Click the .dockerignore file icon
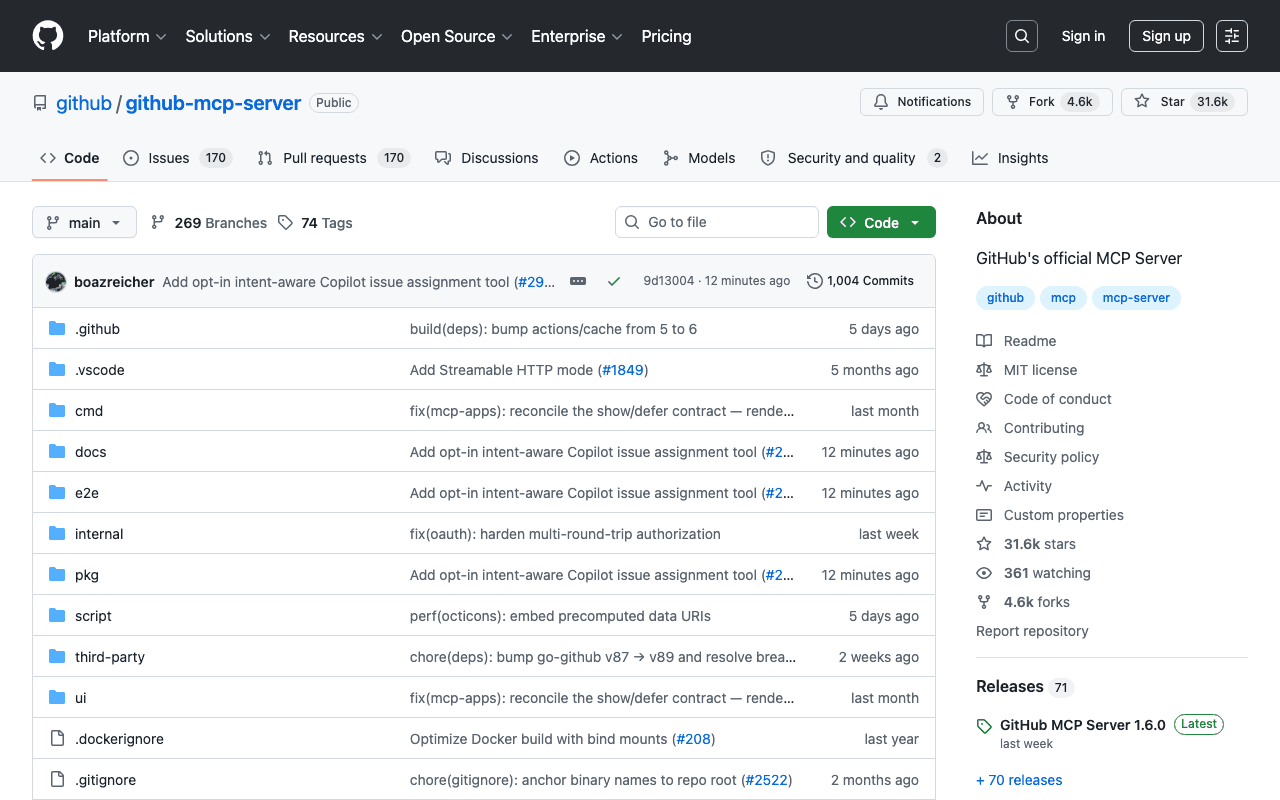 (x=57, y=739)
